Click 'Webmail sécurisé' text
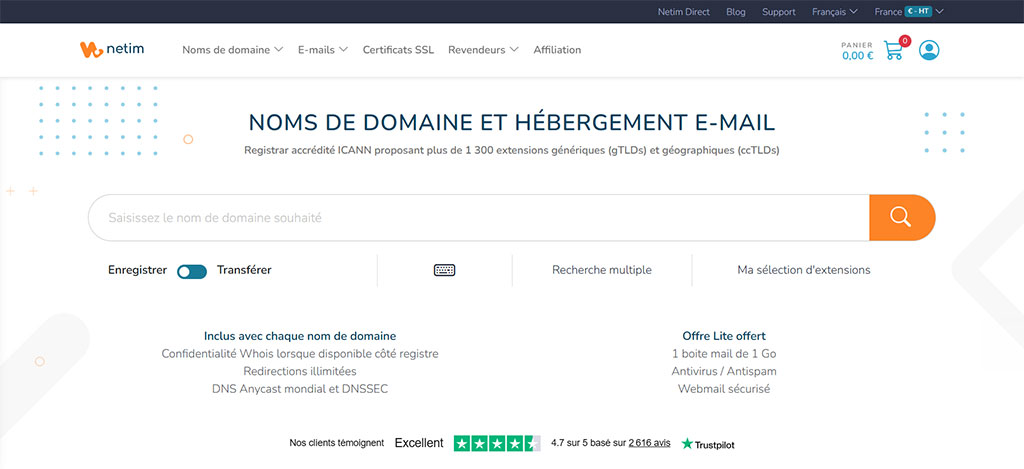 (x=724, y=389)
